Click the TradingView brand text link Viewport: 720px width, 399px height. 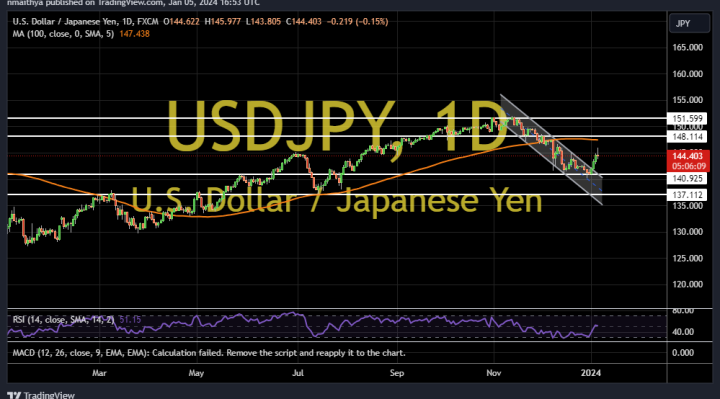tap(49, 395)
